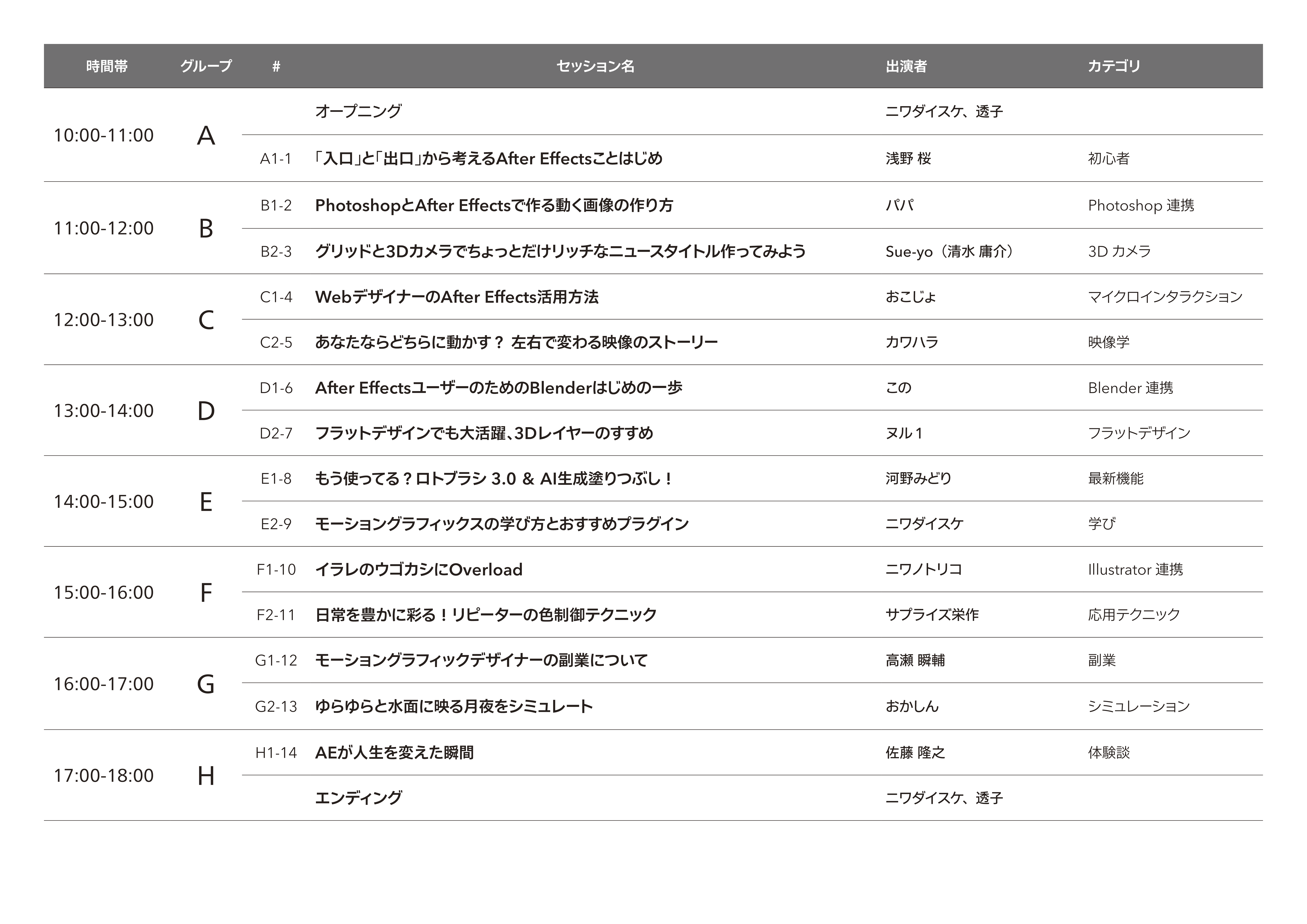Open the ゆらゆらと水面に映る月夜 session
Screen dimensions: 1307x924
[454, 706]
